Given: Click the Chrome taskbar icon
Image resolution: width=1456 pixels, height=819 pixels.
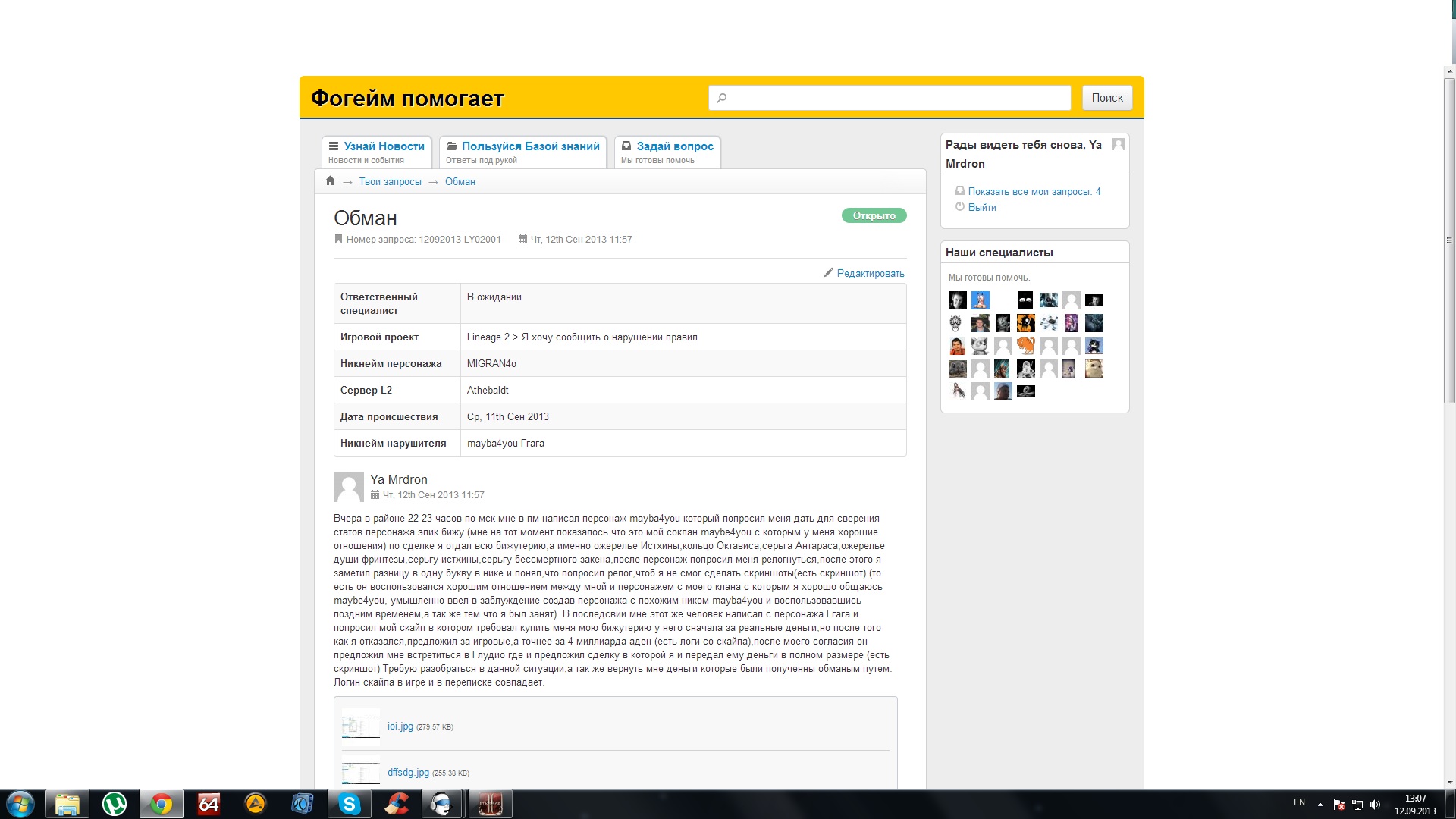Looking at the screenshot, I should coord(161,804).
